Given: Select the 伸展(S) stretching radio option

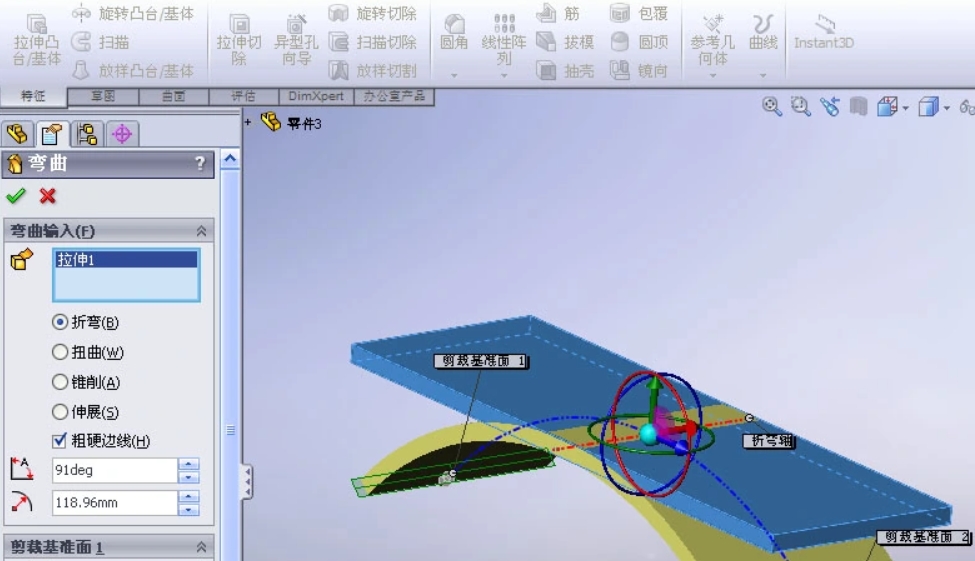Looking at the screenshot, I should [x=60, y=412].
